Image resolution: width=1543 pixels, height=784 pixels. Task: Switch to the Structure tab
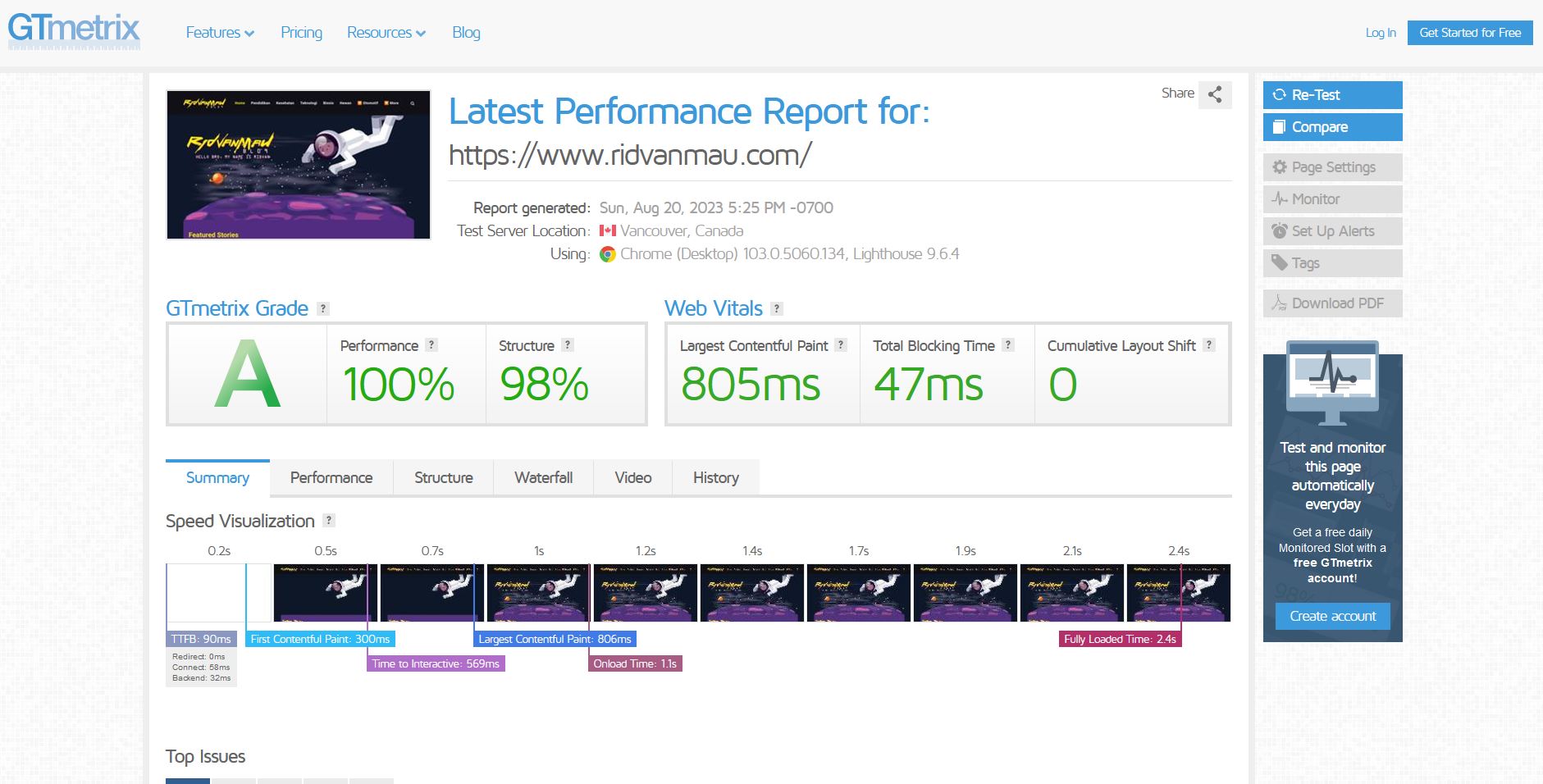(x=444, y=478)
